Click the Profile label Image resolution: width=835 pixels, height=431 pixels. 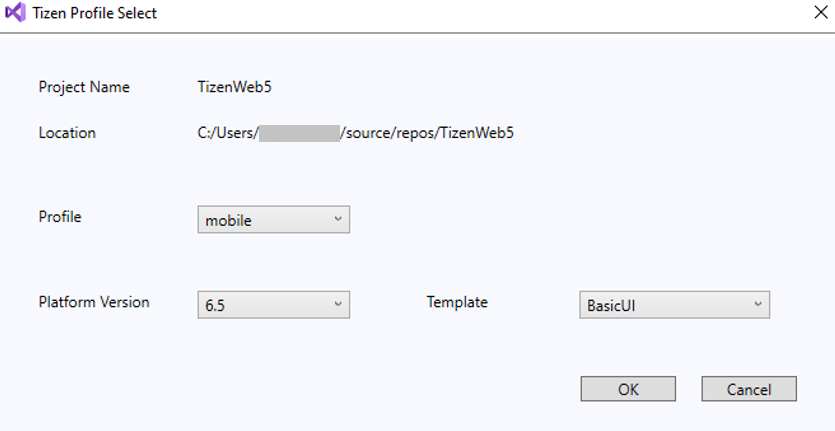[60, 216]
